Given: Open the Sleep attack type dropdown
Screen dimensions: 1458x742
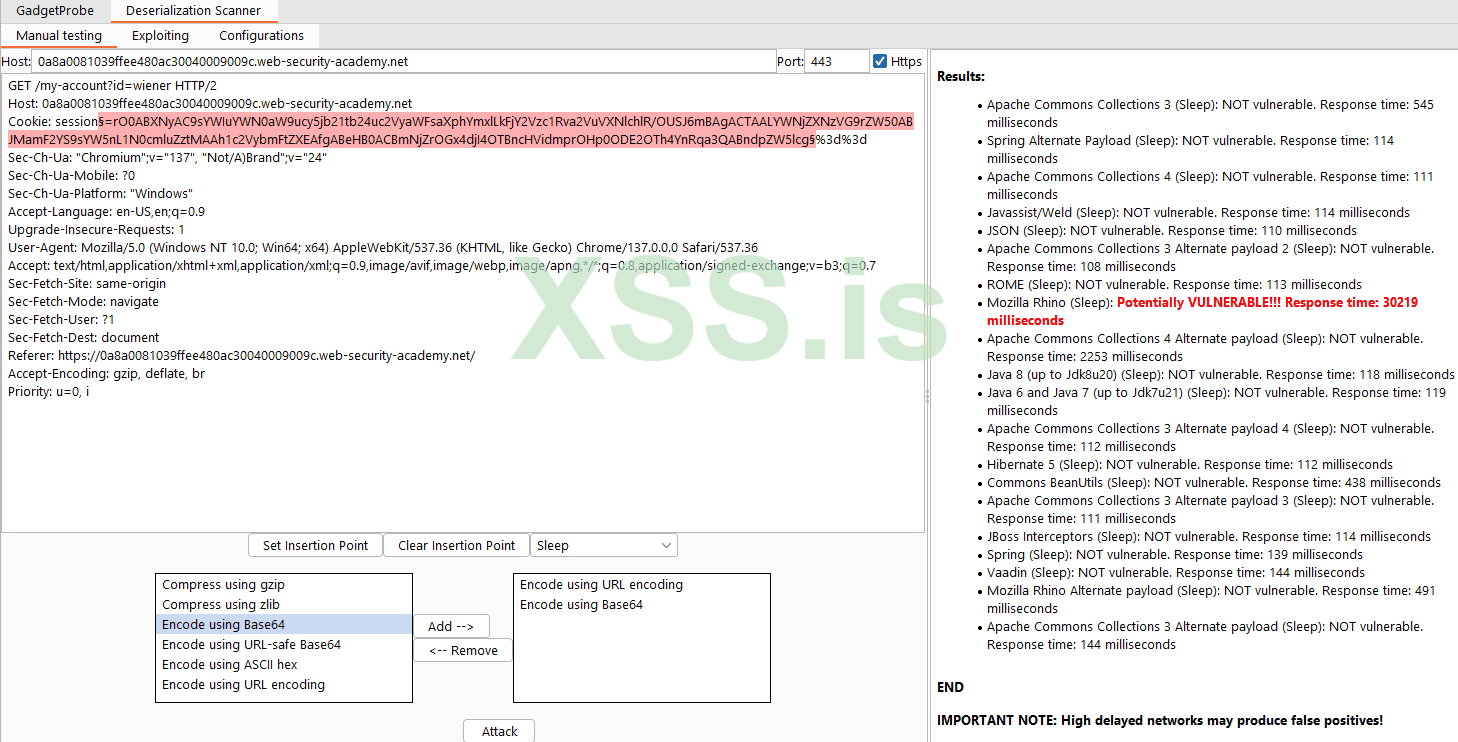Looking at the screenshot, I should coord(603,545).
